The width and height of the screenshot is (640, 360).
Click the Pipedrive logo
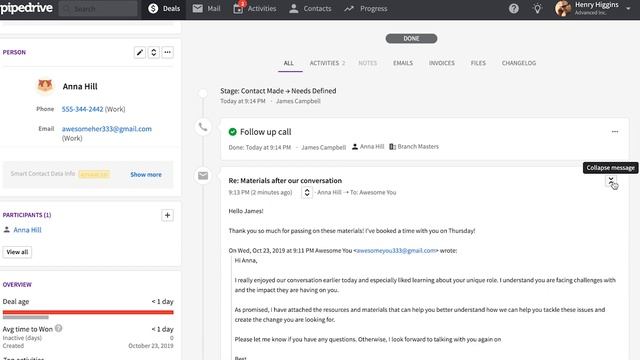point(26,8)
